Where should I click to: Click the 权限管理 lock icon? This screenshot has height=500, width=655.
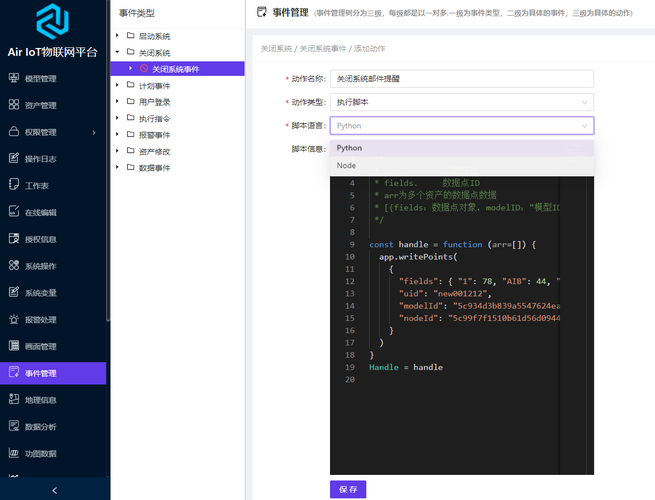(x=14, y=132)
